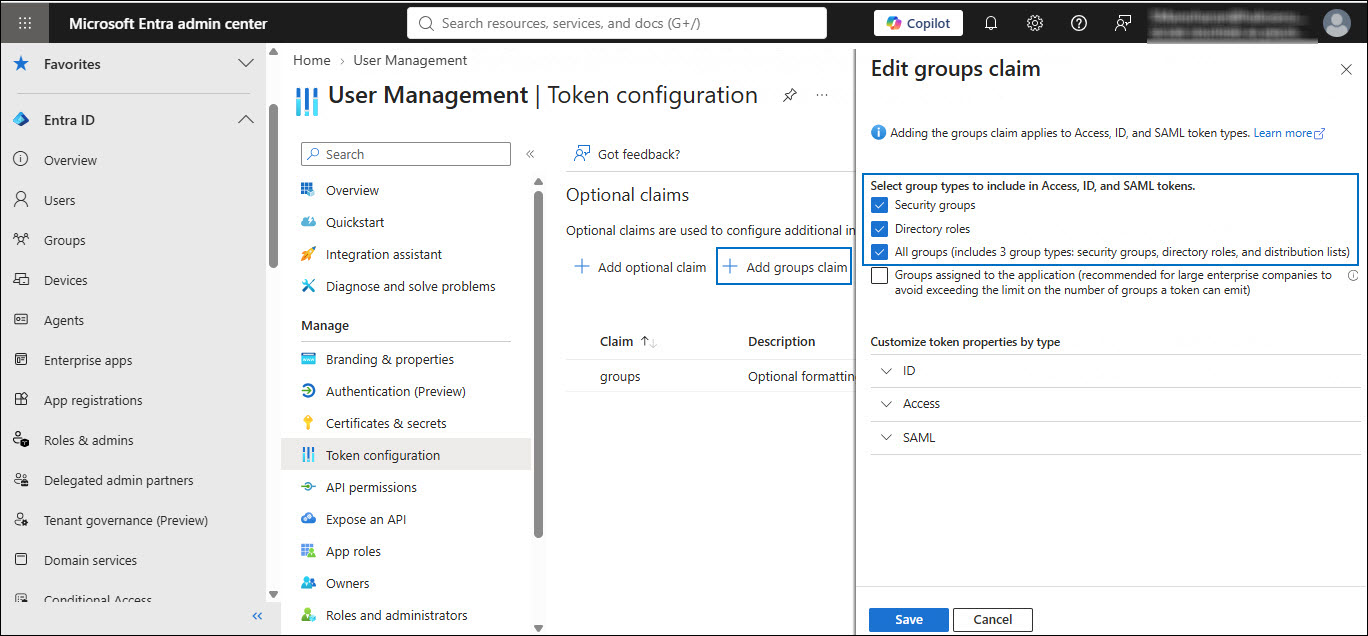Click the Add optional claim plus icon
Screen dimensions: 1368x636
[x=581, y=267]
